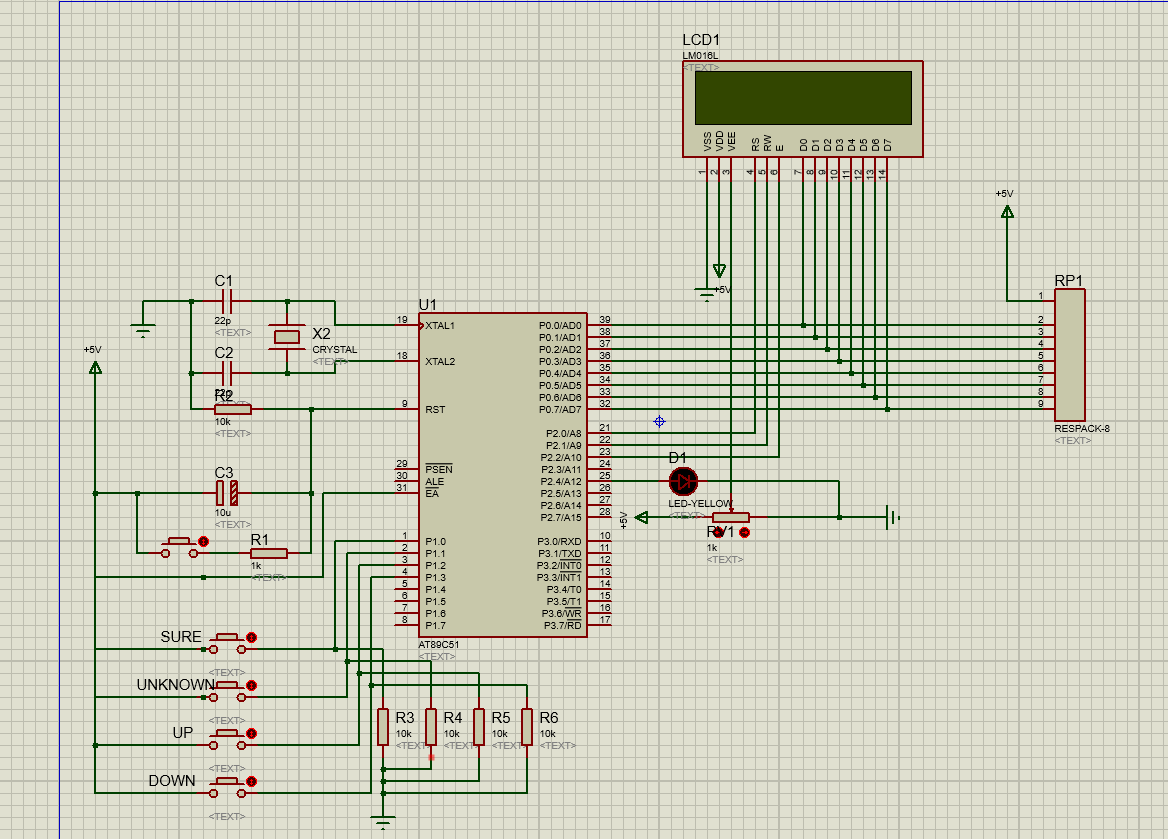
Task: Click the LCD VEE pin label
Action: coord(731,142)
